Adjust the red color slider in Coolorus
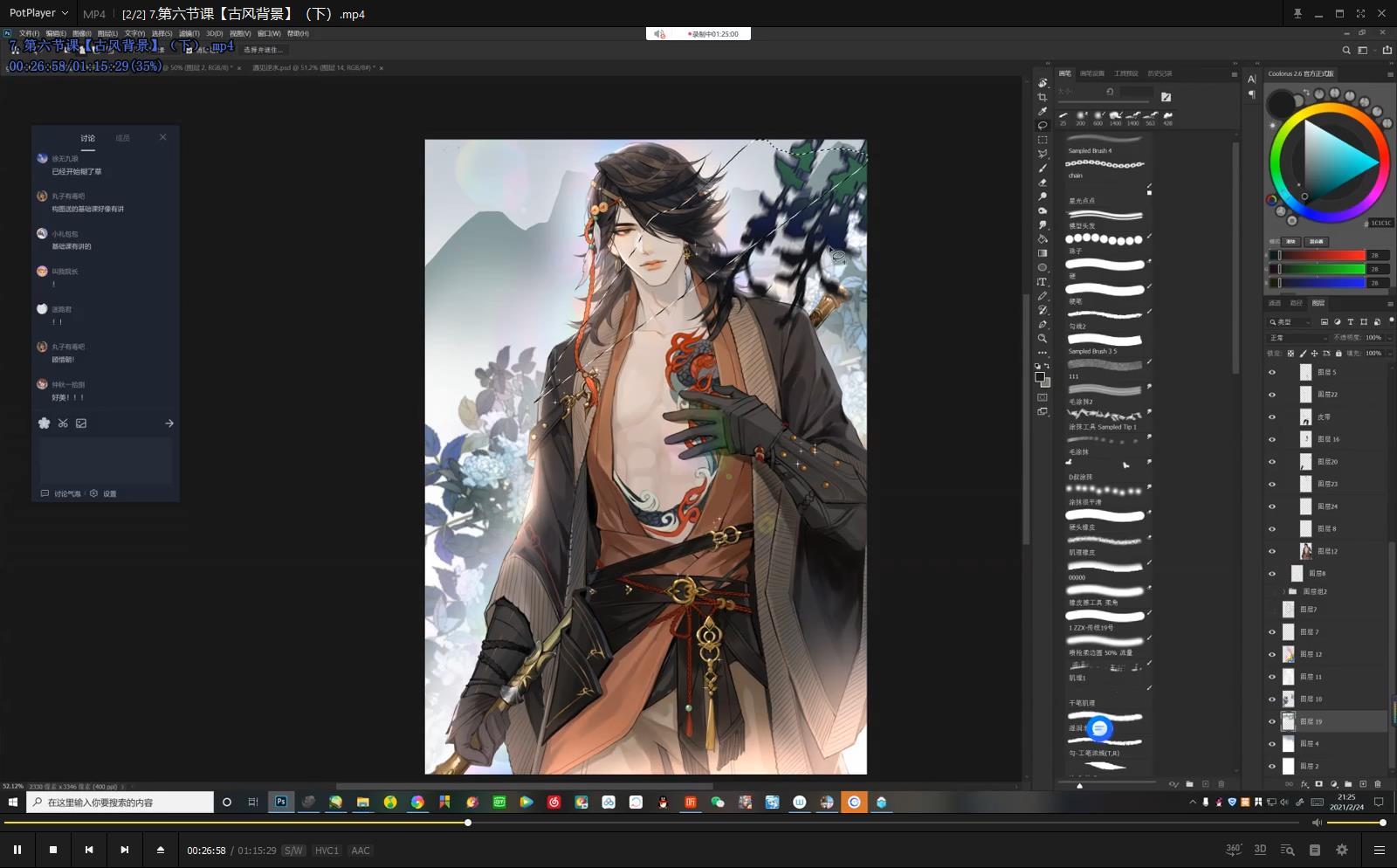The height and width of the screenshot is (868, 1397). [x=1318, y=255]
